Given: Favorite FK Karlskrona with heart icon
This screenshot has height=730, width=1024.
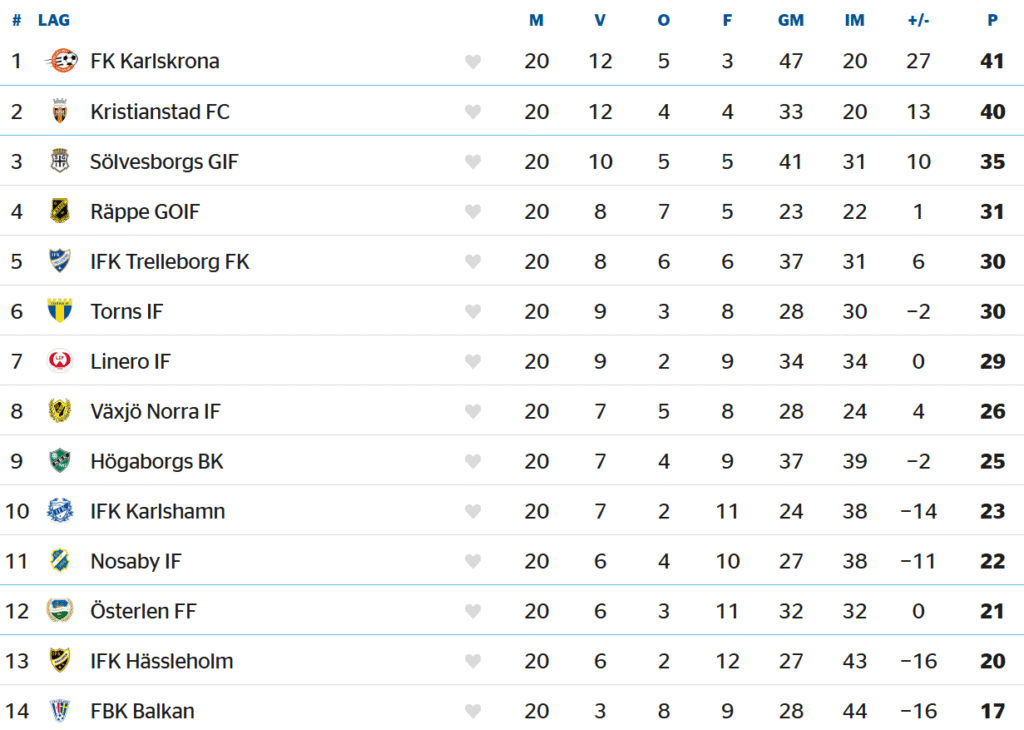Looking at the screenshot, I should [x=473, y=62].
